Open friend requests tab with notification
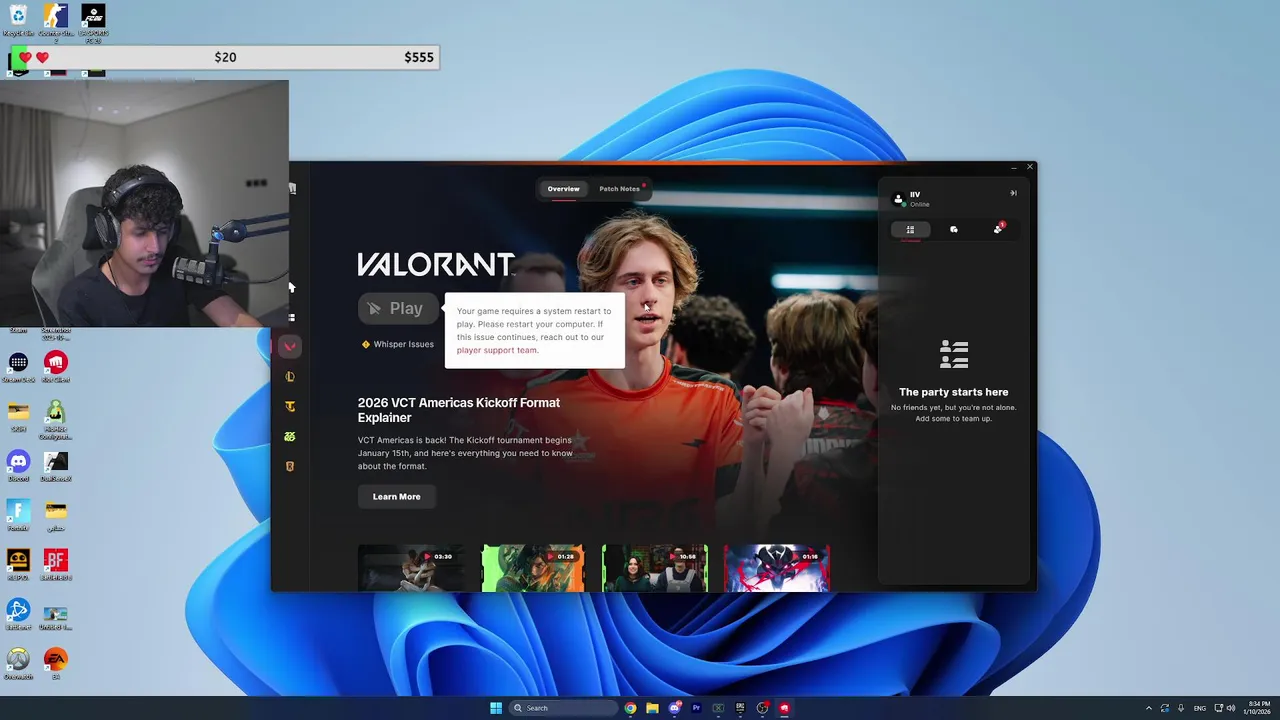Image resolution: width=1280 pixels, height=720 pixels. point(998,229)
